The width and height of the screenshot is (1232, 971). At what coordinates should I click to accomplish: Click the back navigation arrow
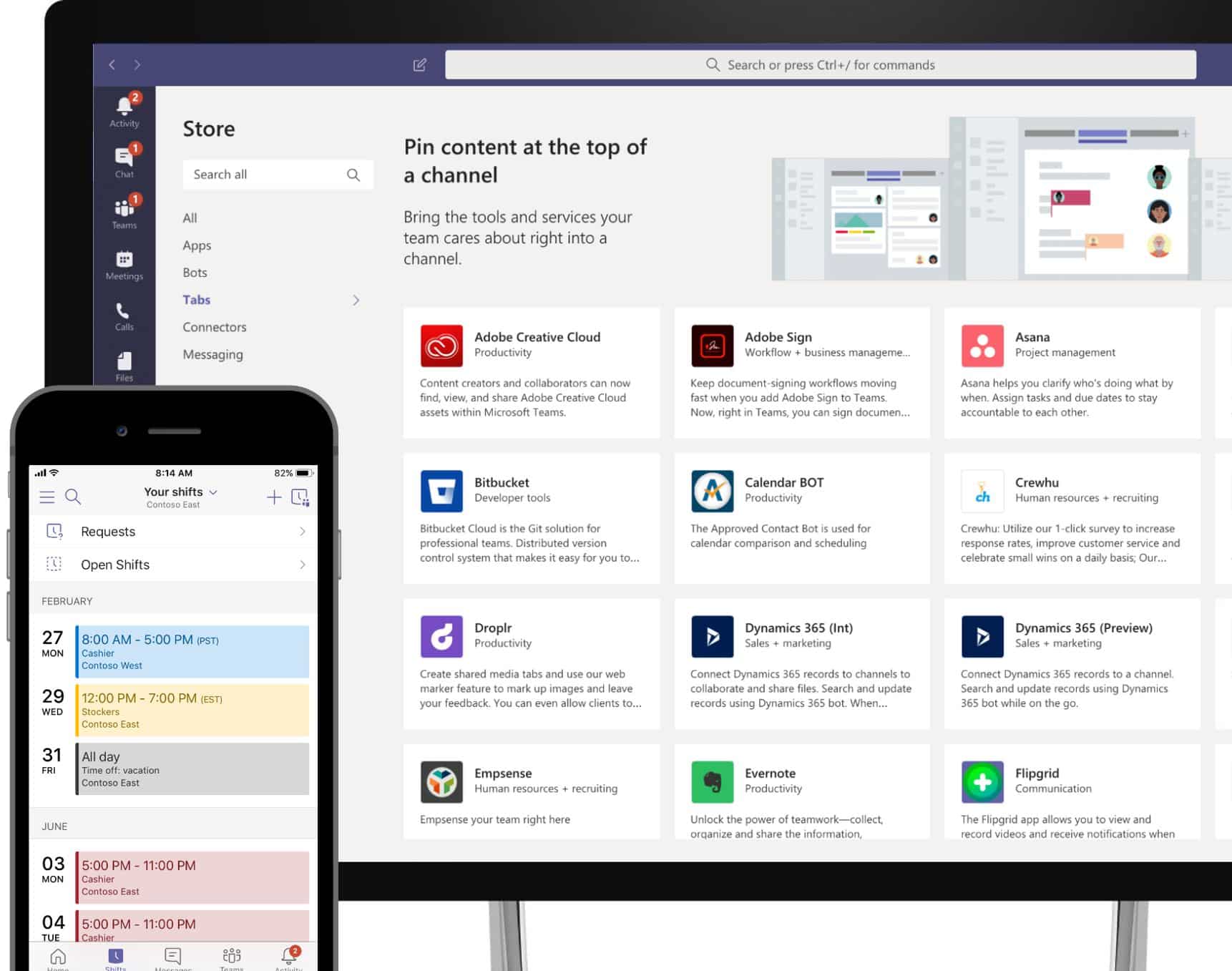click(x=112, y=64)
